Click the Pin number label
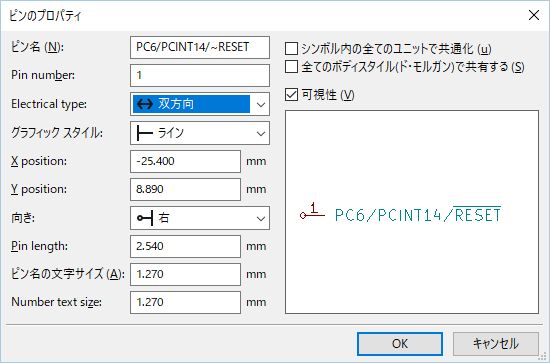 43,75
